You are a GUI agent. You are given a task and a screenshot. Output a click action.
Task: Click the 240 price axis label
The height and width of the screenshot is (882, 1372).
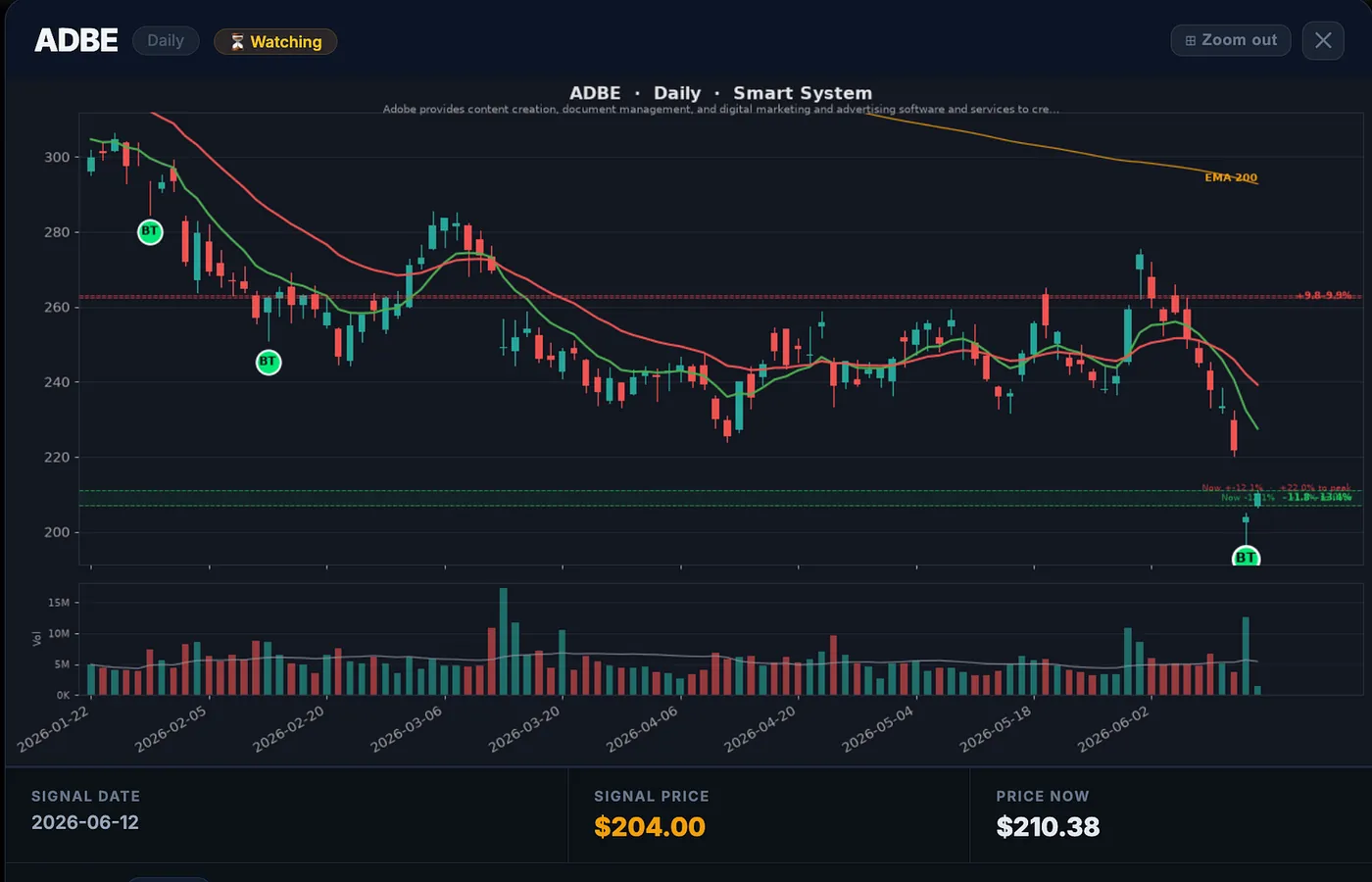pyautogui.click(x=57, y=382)
